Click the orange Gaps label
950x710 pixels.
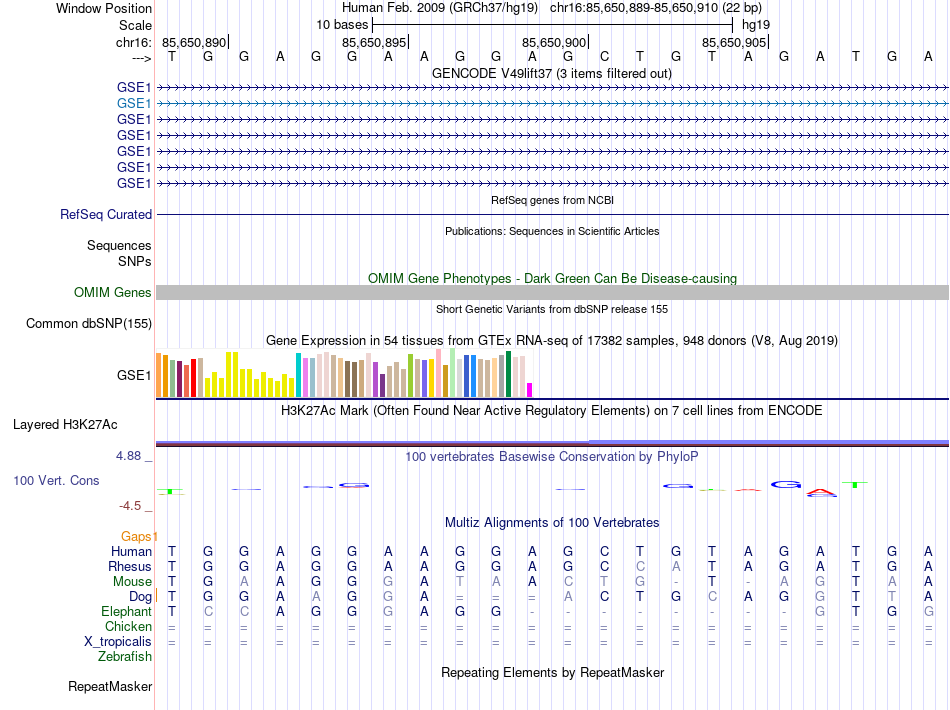click(x=138, y=537)
